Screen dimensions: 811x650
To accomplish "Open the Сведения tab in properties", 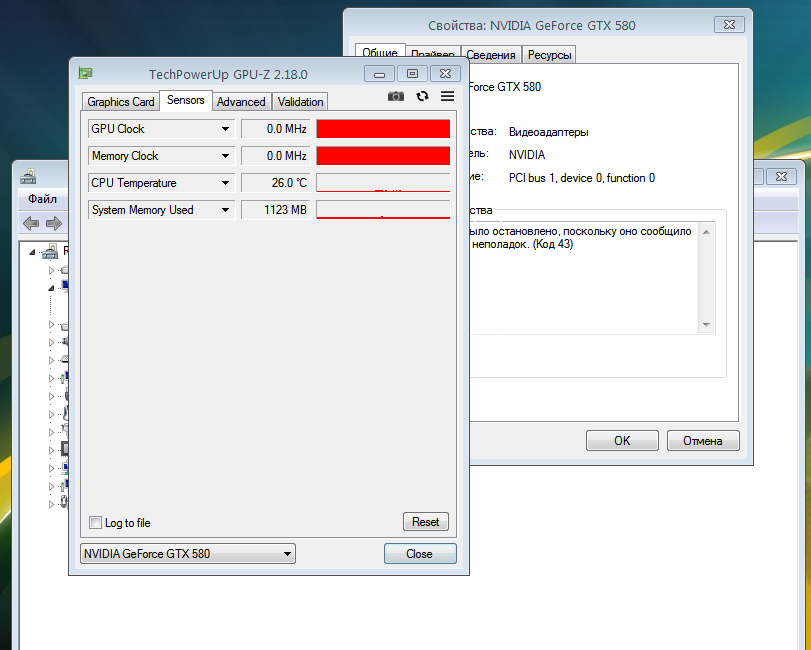I will coord(491,55).
